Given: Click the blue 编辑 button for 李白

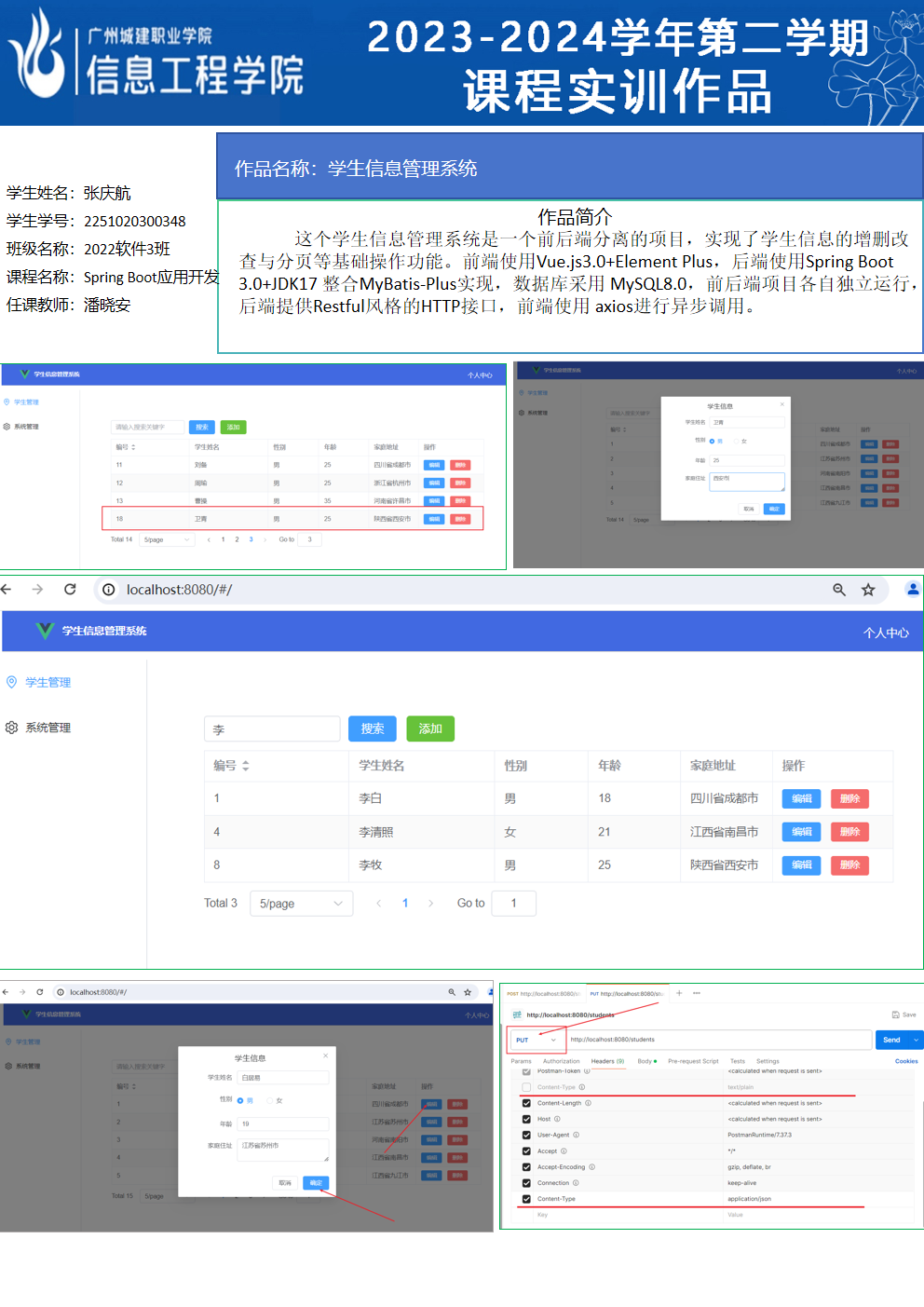Looking at the screenshot, I should coord(801,798).
